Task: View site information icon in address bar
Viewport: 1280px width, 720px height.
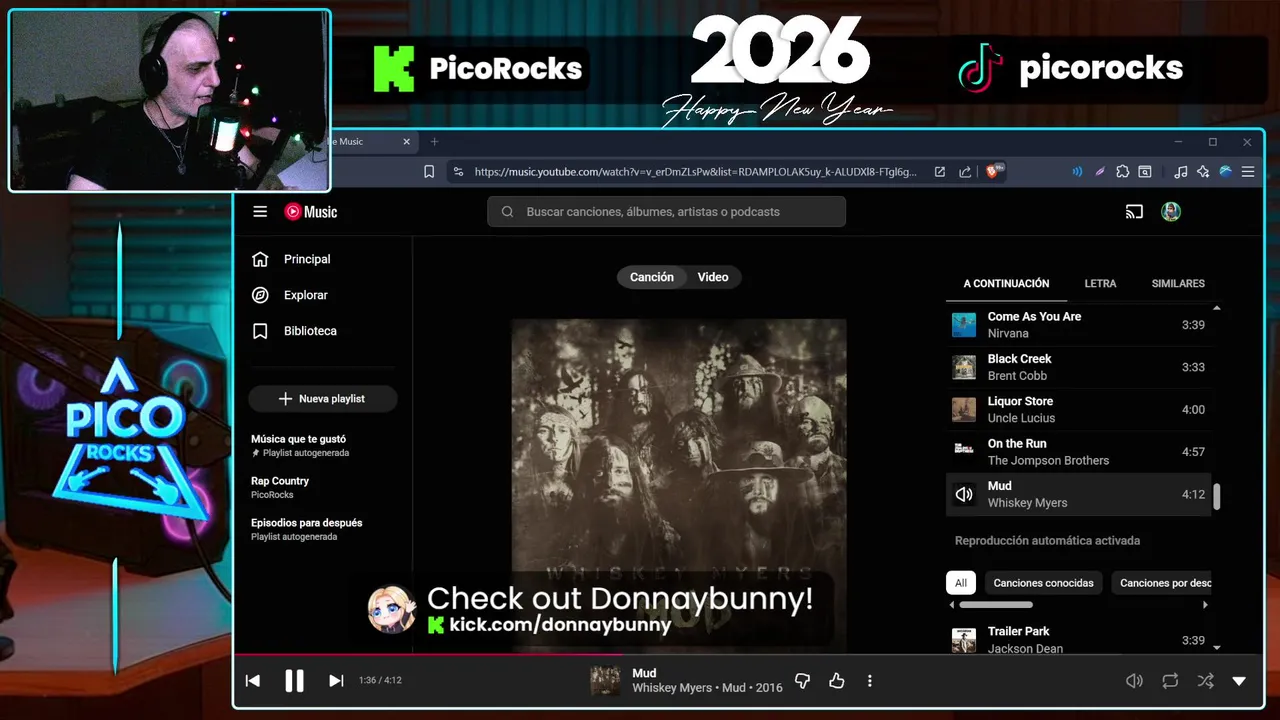Action: tap(458, 172)
